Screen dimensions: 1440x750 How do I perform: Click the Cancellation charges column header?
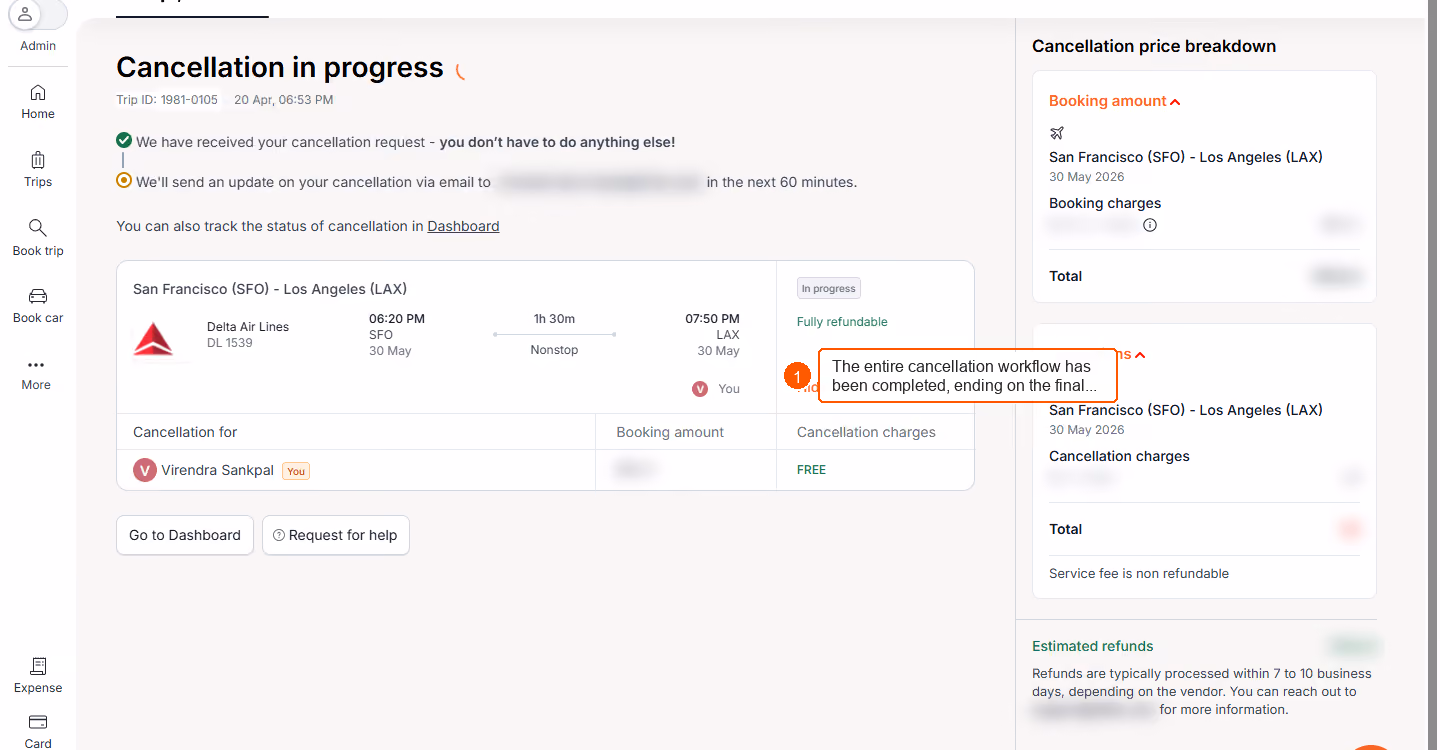[x=866, y=432]
